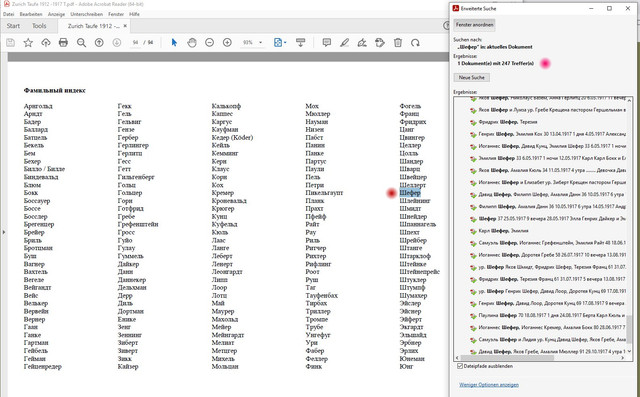Open the zoom percentage dropdown
The height and width of the screenshot is (397, 640).
260,42
